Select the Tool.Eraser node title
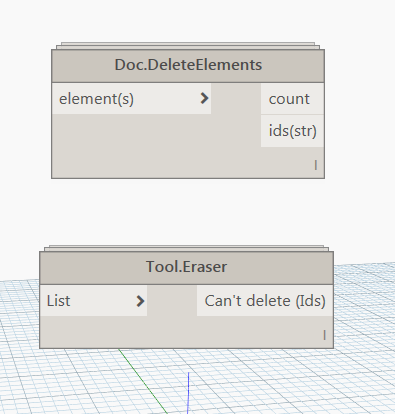The image size is (395, 414). pyautogui.click(x=186, y=267)
